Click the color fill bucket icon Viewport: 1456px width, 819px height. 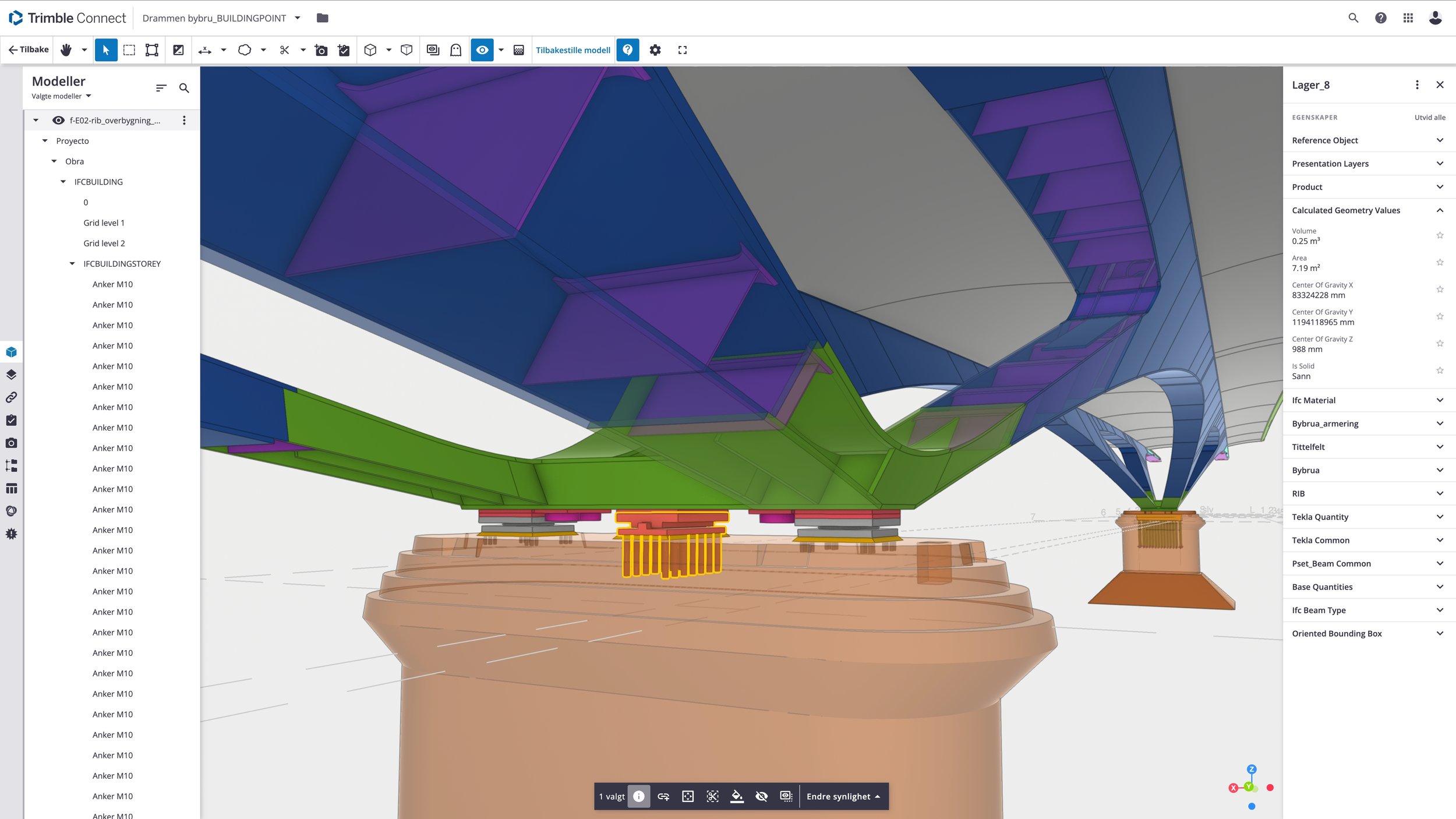tap(737, 796)
